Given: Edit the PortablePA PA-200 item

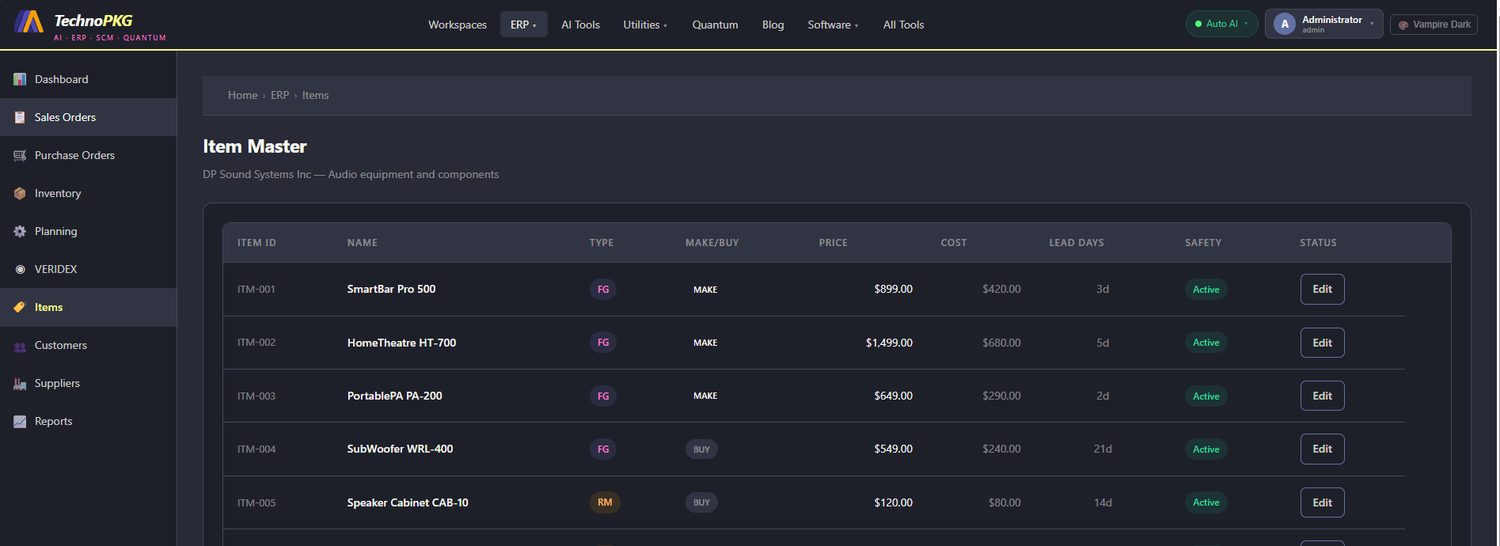Looking at the screenshot, I should (x=1322, y=396).
